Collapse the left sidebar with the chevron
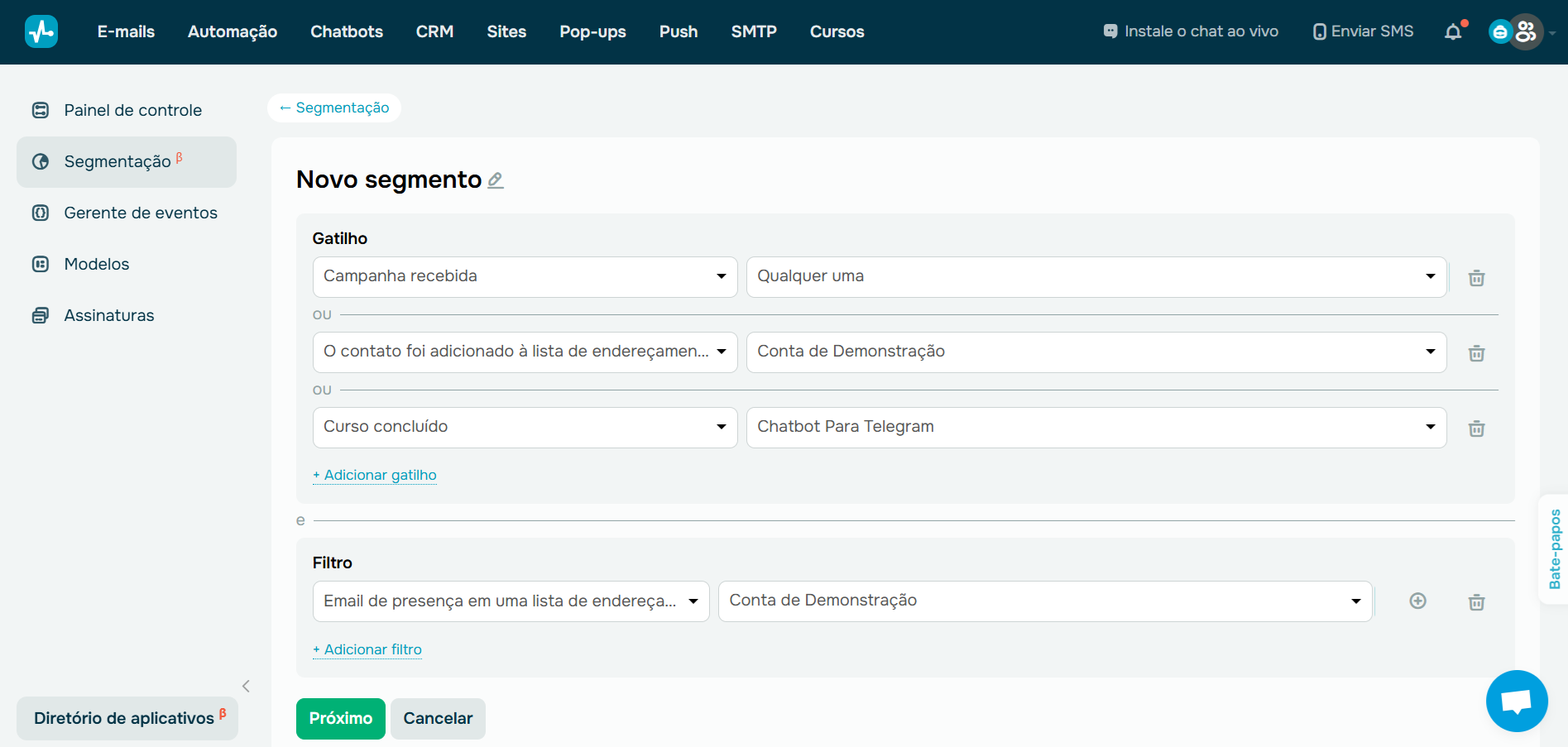This screenshot has height=747, width=1568. pos(245,686)
